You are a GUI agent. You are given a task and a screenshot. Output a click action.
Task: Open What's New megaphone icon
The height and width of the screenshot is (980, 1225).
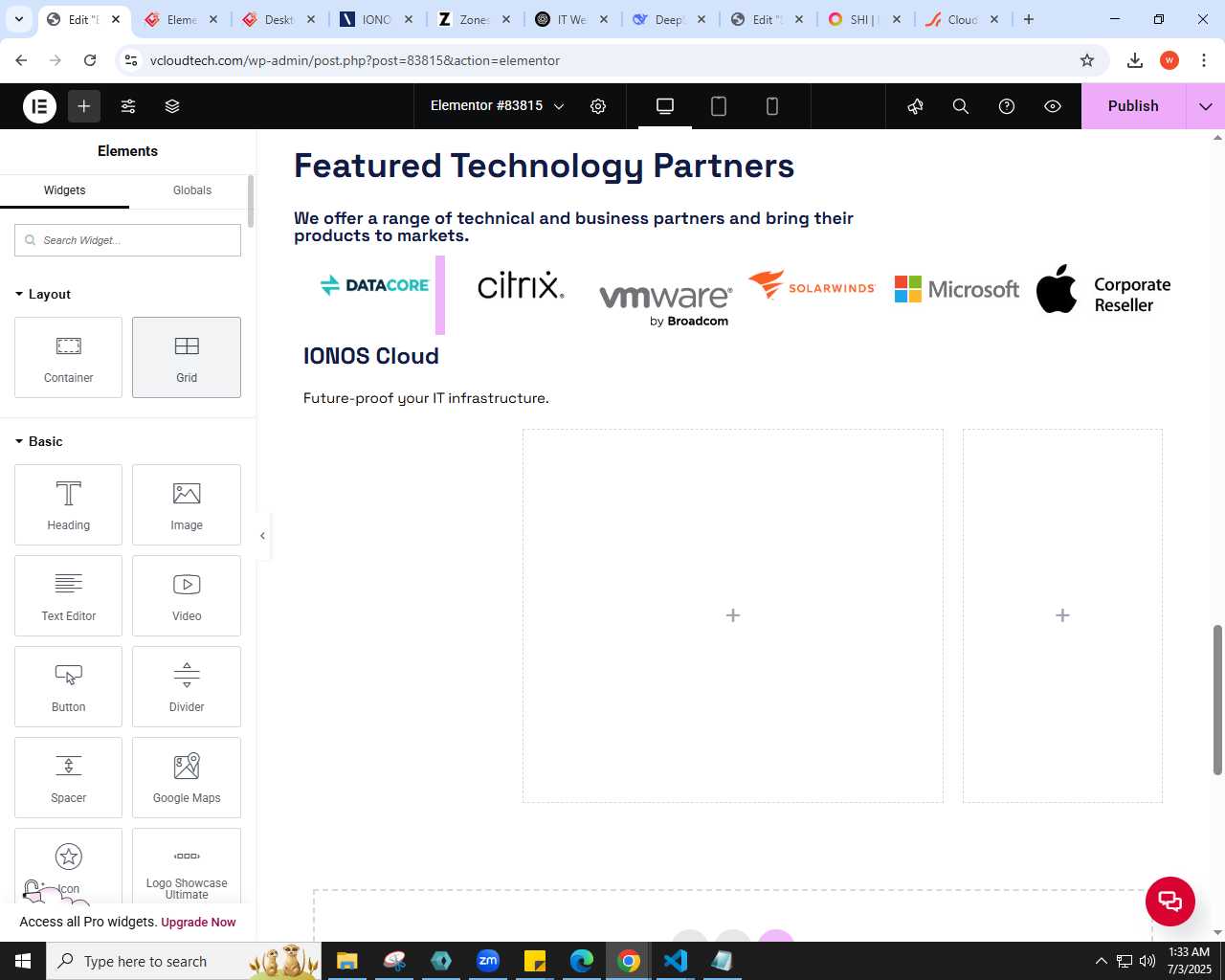coord(916,106)
